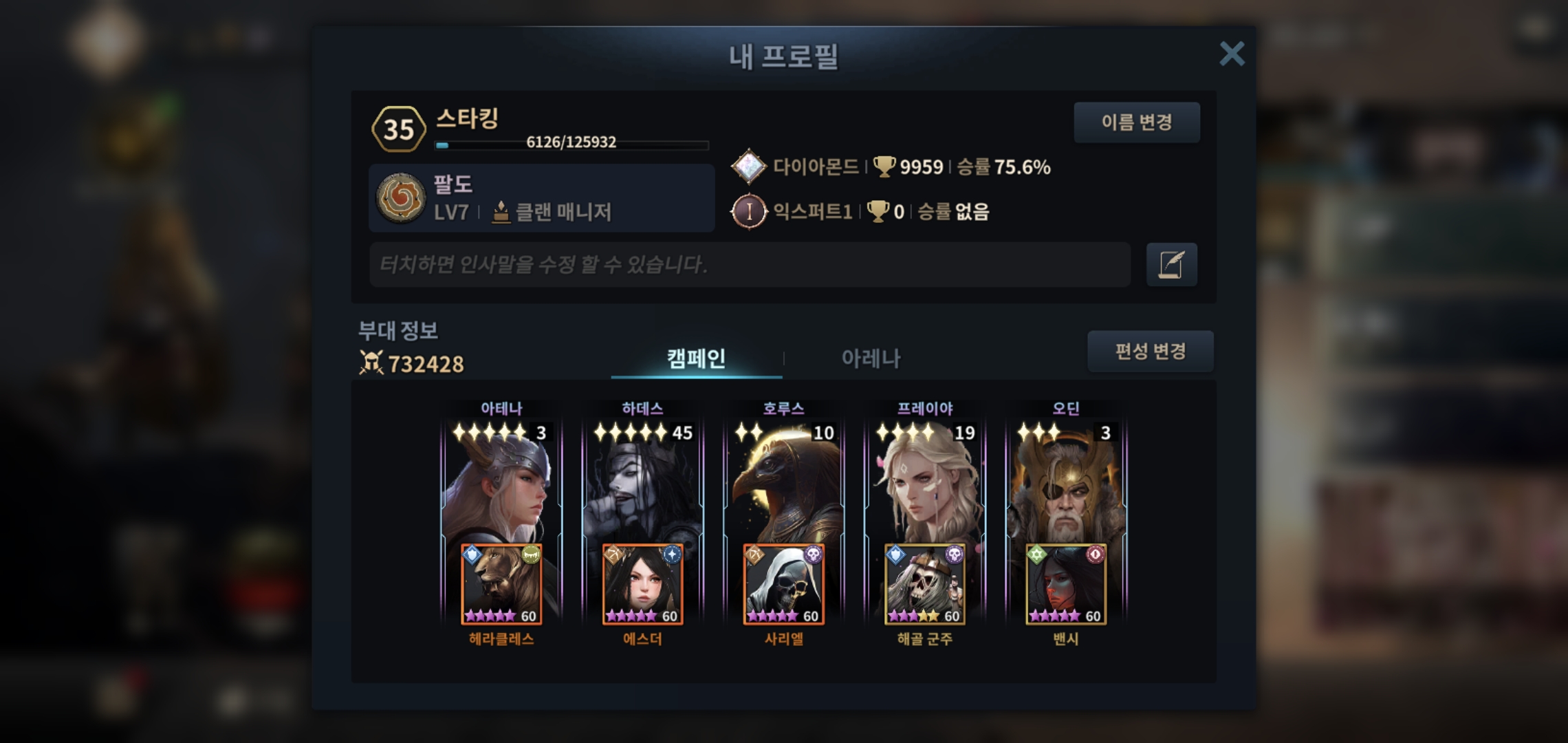Image resolution: width=1568 pixels, height=743 pixels.
Task: Switch to the 아레나 tab
Action: (871, 358)
